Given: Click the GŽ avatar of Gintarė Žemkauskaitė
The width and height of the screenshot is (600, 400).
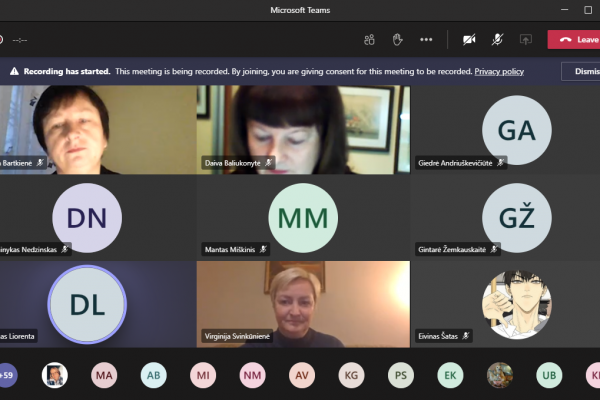Looking at the screenshot, I should (517, 218).
